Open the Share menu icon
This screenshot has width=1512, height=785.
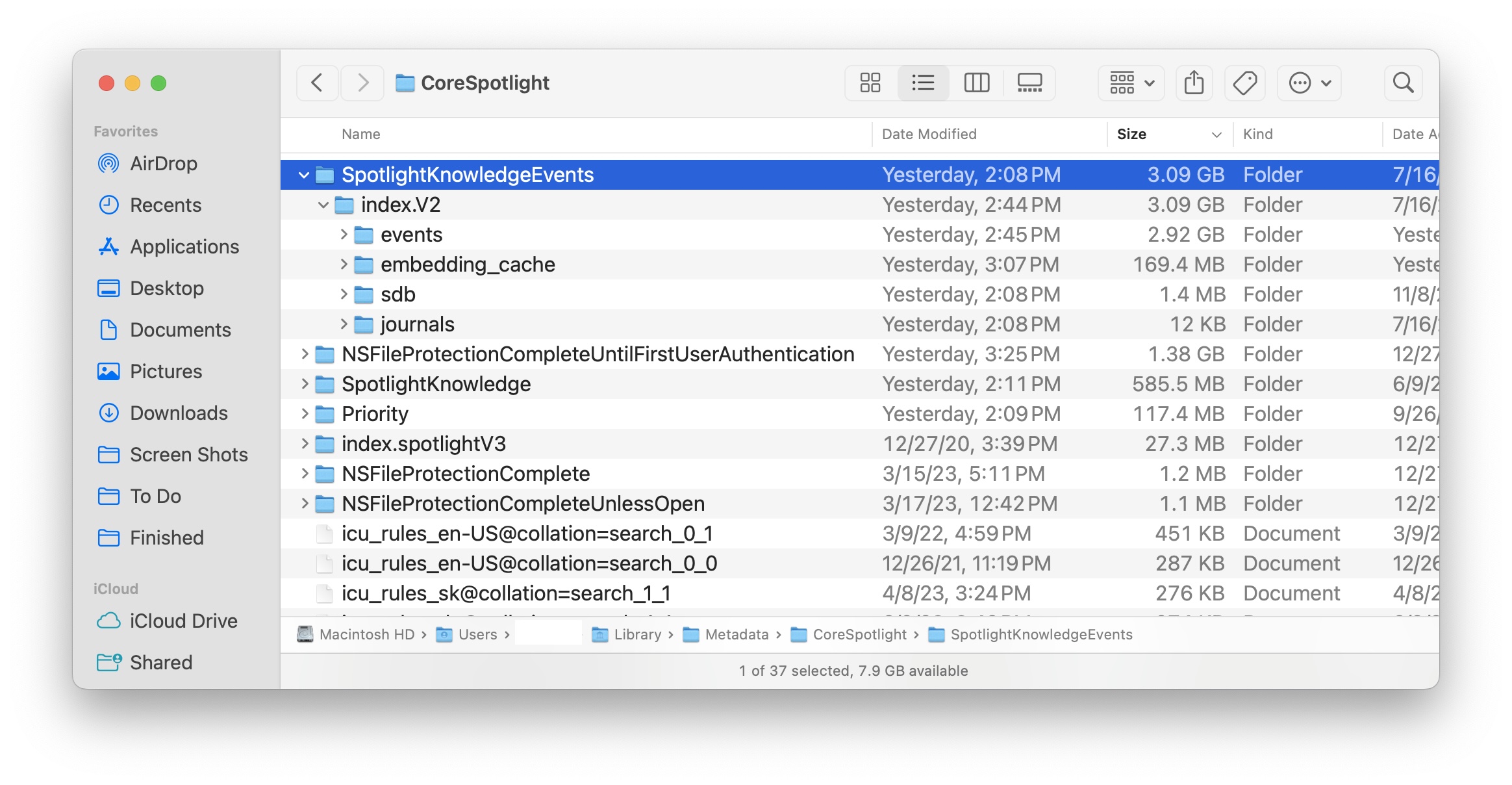coord(1194,83)
